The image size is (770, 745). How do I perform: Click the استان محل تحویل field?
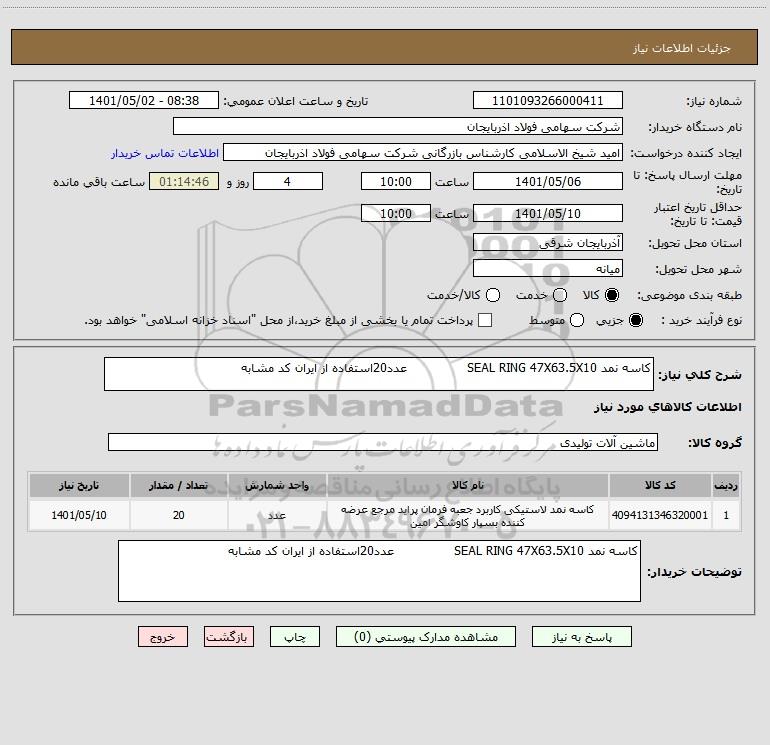click(548, 243)
